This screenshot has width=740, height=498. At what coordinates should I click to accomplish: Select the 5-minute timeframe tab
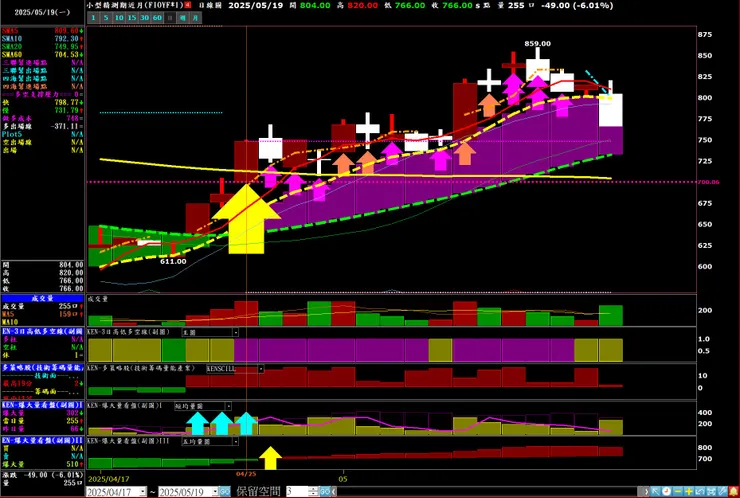coord(106,18)
